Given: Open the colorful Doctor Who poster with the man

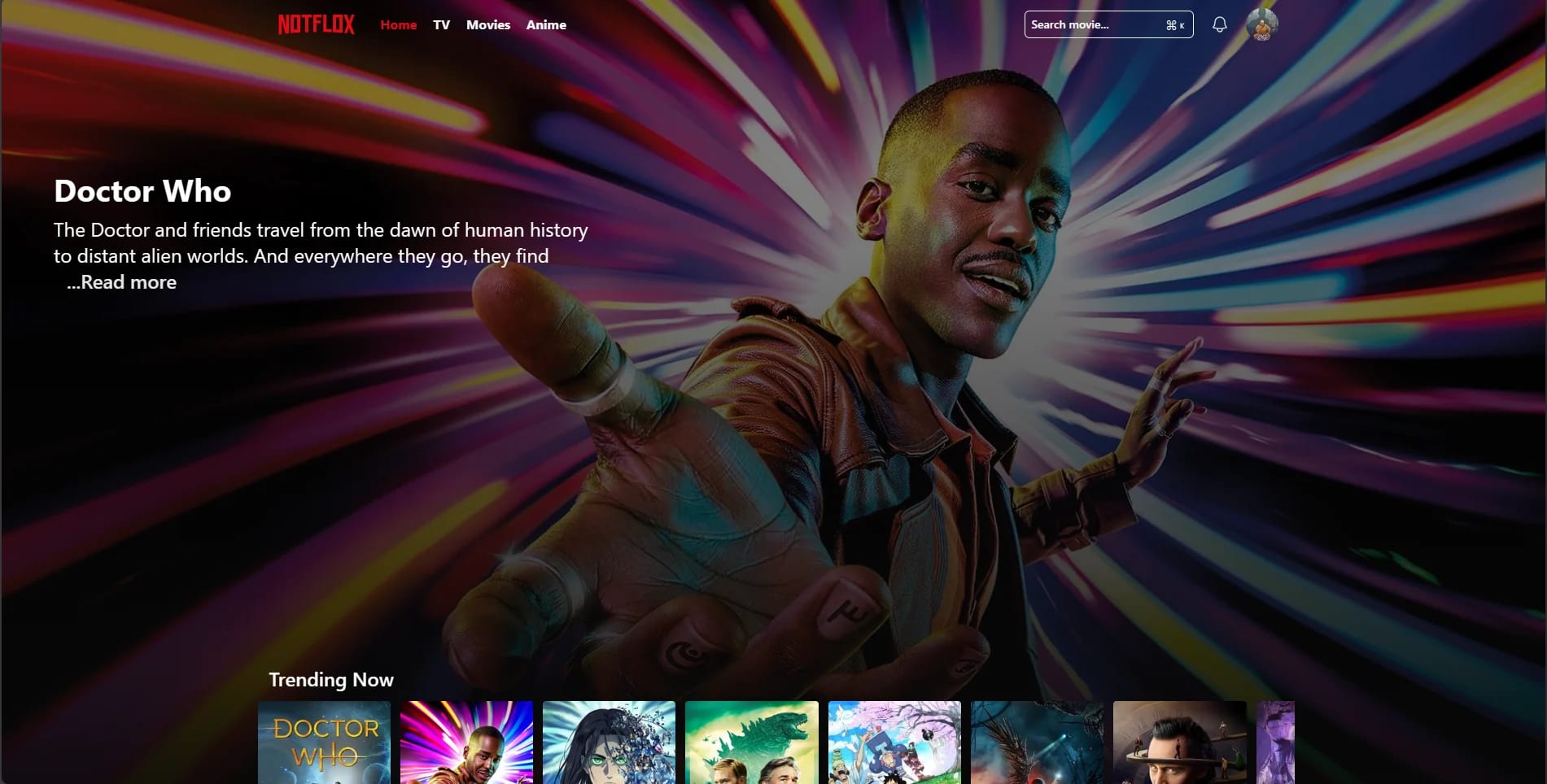Looking at the screenshot, I should tap(466, 743).
